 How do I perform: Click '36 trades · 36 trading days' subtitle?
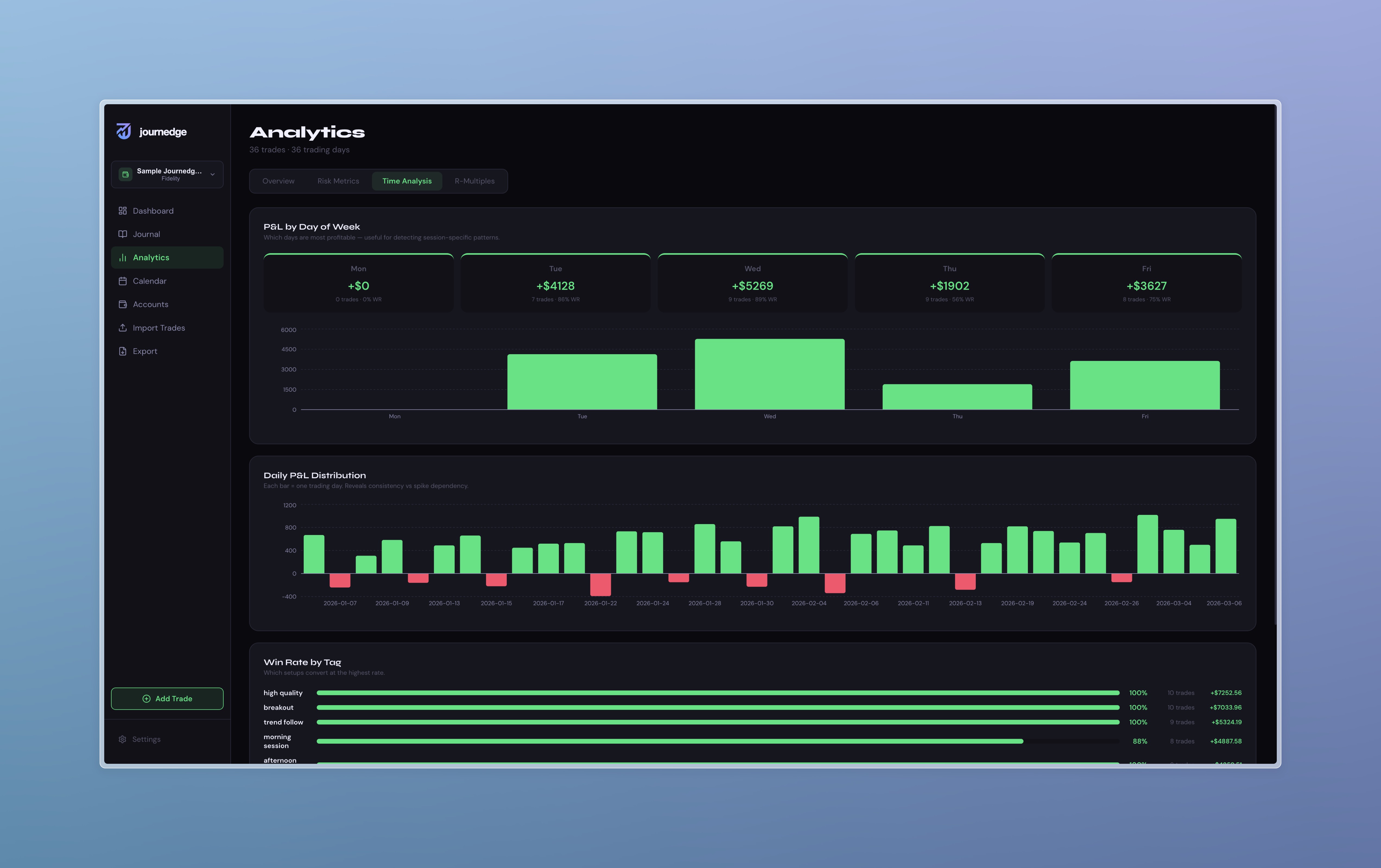pyautogui.click(x=299, y=150)
